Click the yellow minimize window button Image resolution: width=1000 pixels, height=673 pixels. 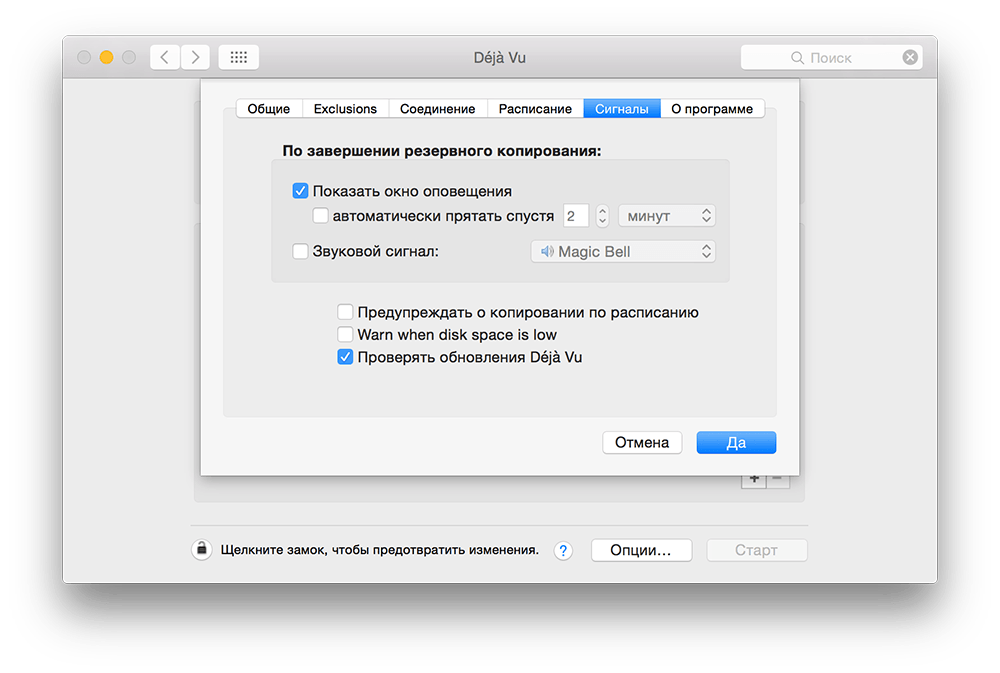(107, 57)
